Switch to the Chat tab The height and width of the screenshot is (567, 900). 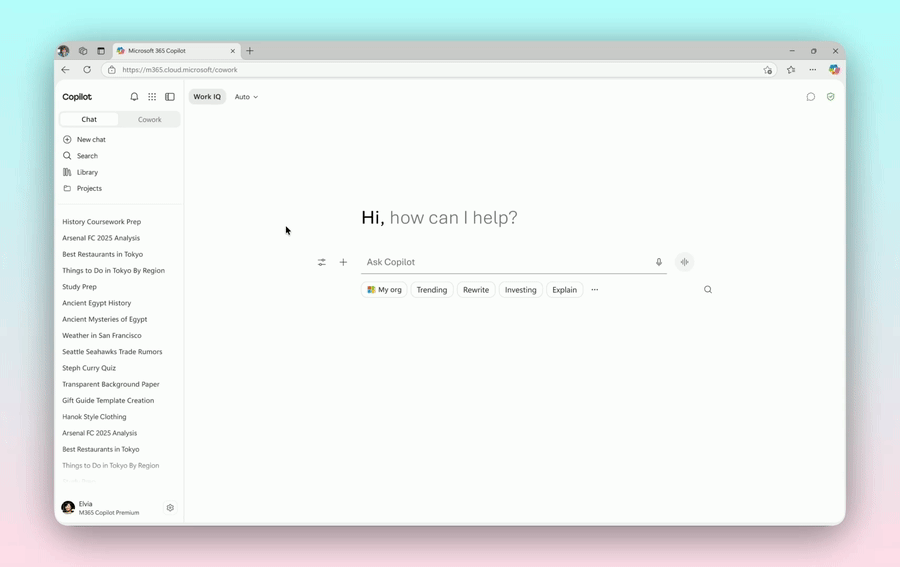coord(89,119)
